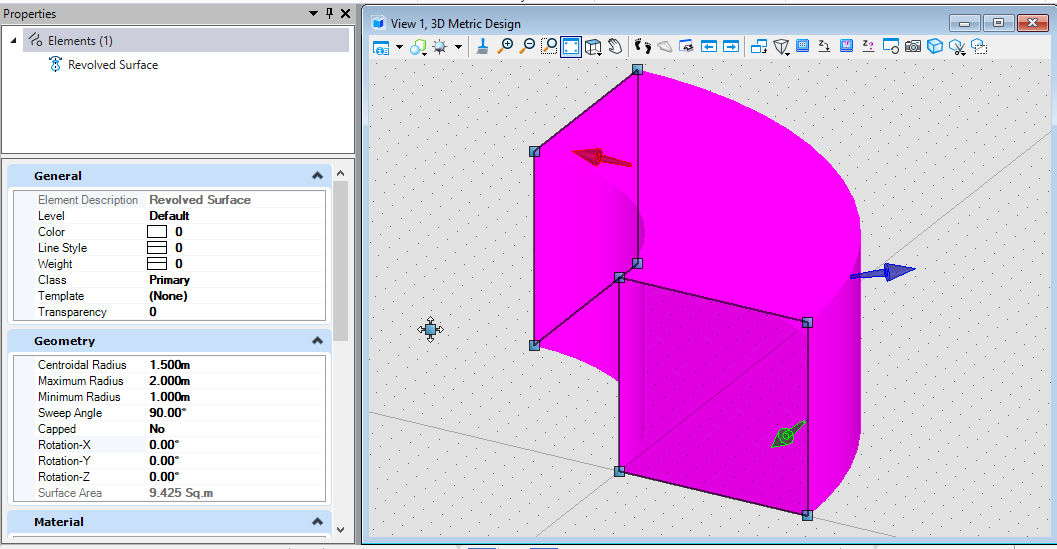
Task: Click the properties scrollbar up arrow
Action: pos(340,174)
